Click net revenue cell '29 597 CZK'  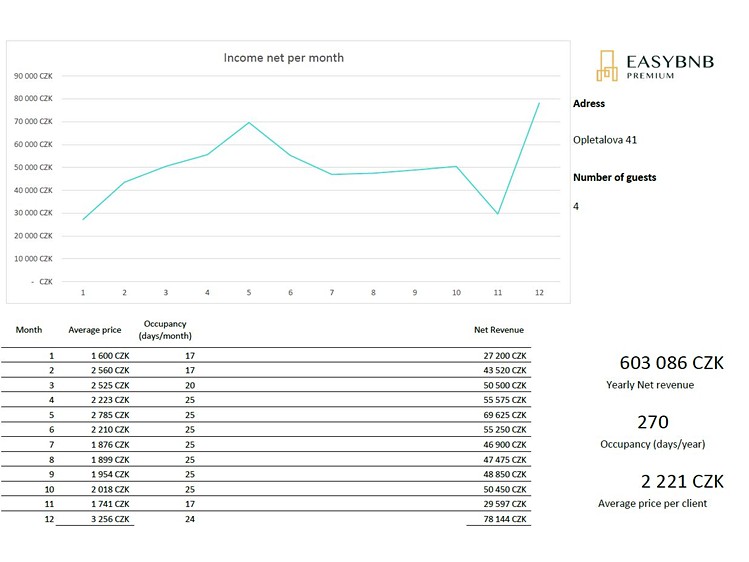504,504
